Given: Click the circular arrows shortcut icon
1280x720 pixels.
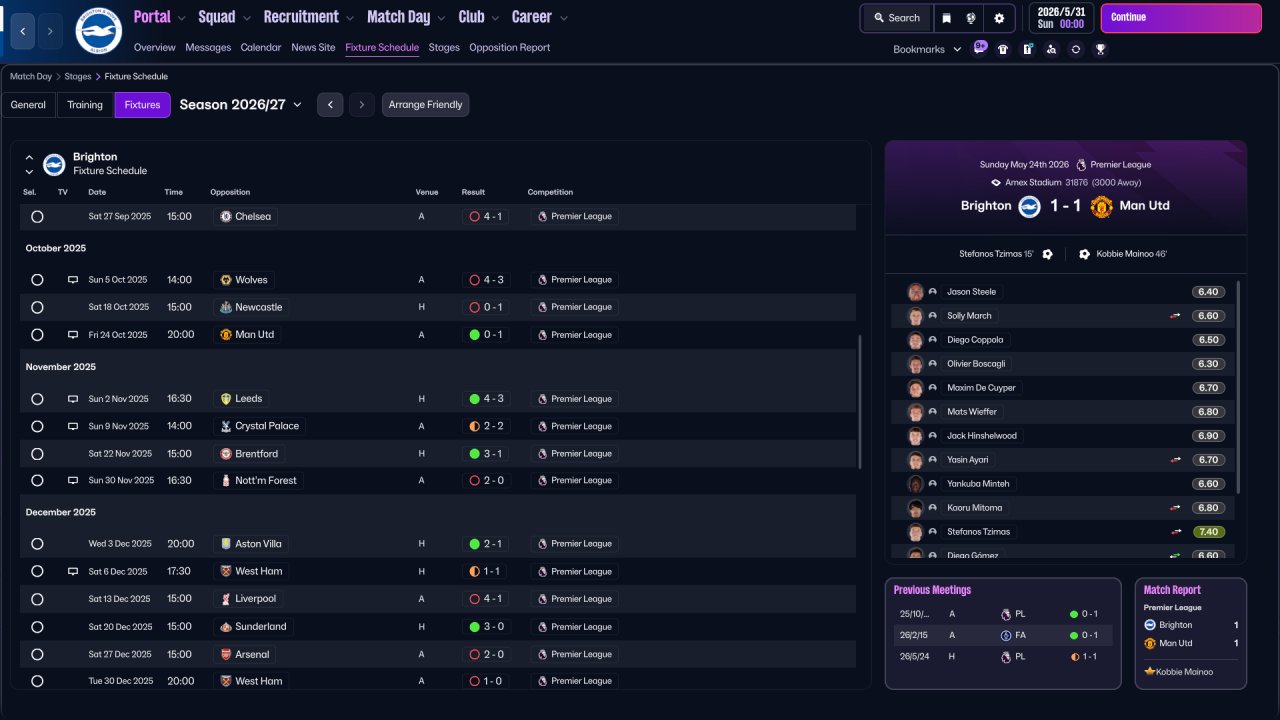Looking at the screenshot, I should [1076, 49].
